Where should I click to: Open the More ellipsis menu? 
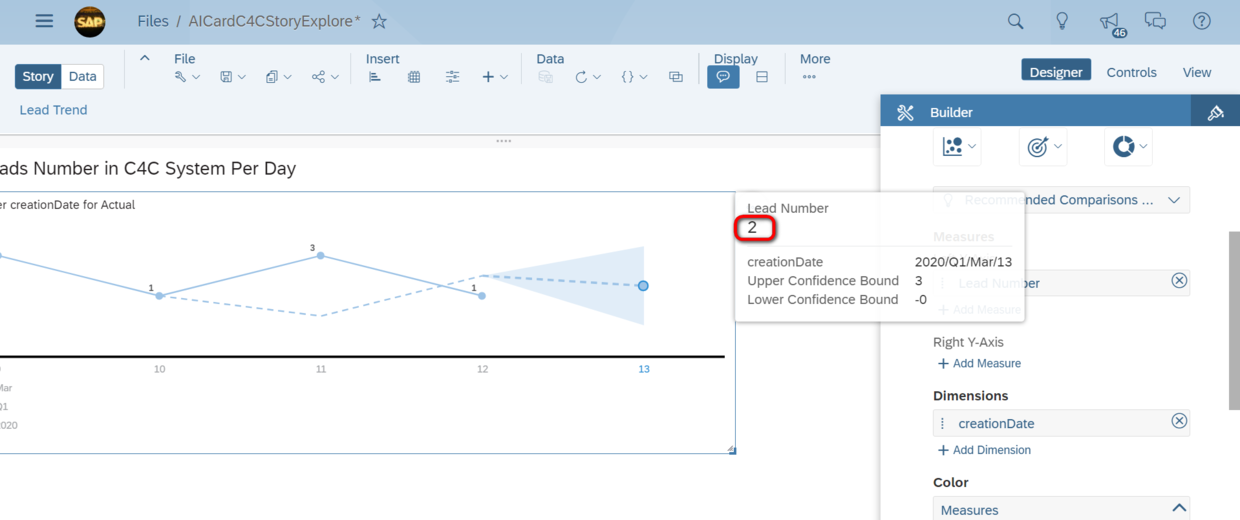(x=809, y=77)
